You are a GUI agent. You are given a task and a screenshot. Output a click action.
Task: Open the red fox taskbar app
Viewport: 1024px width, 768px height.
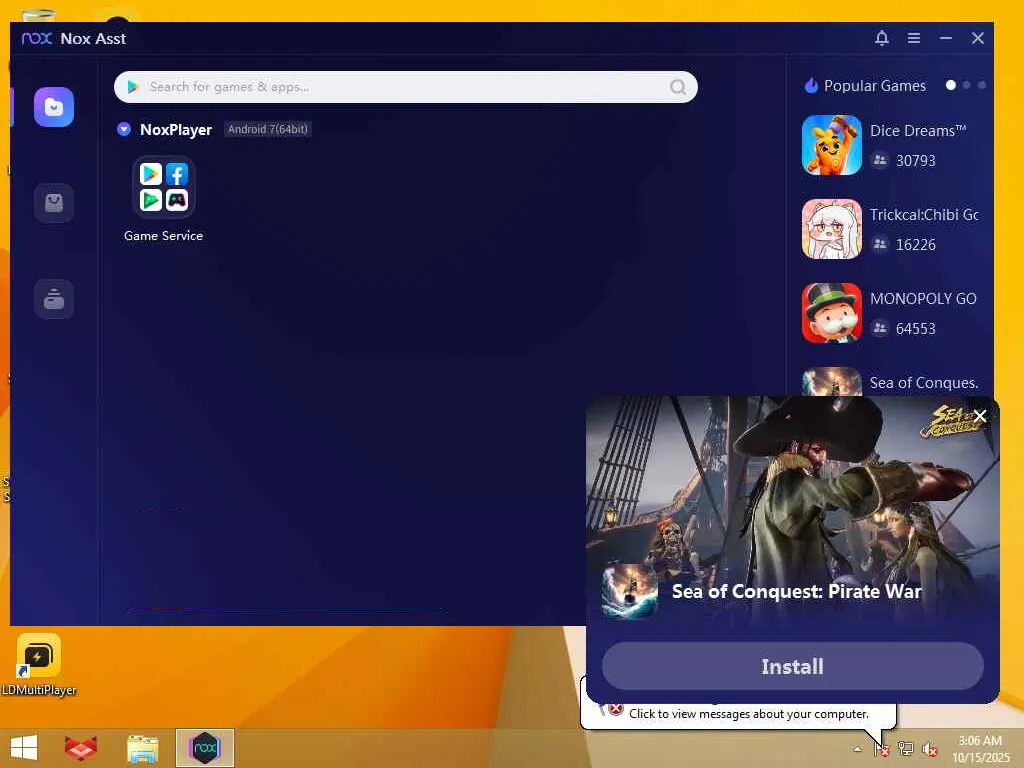(81, 748)
